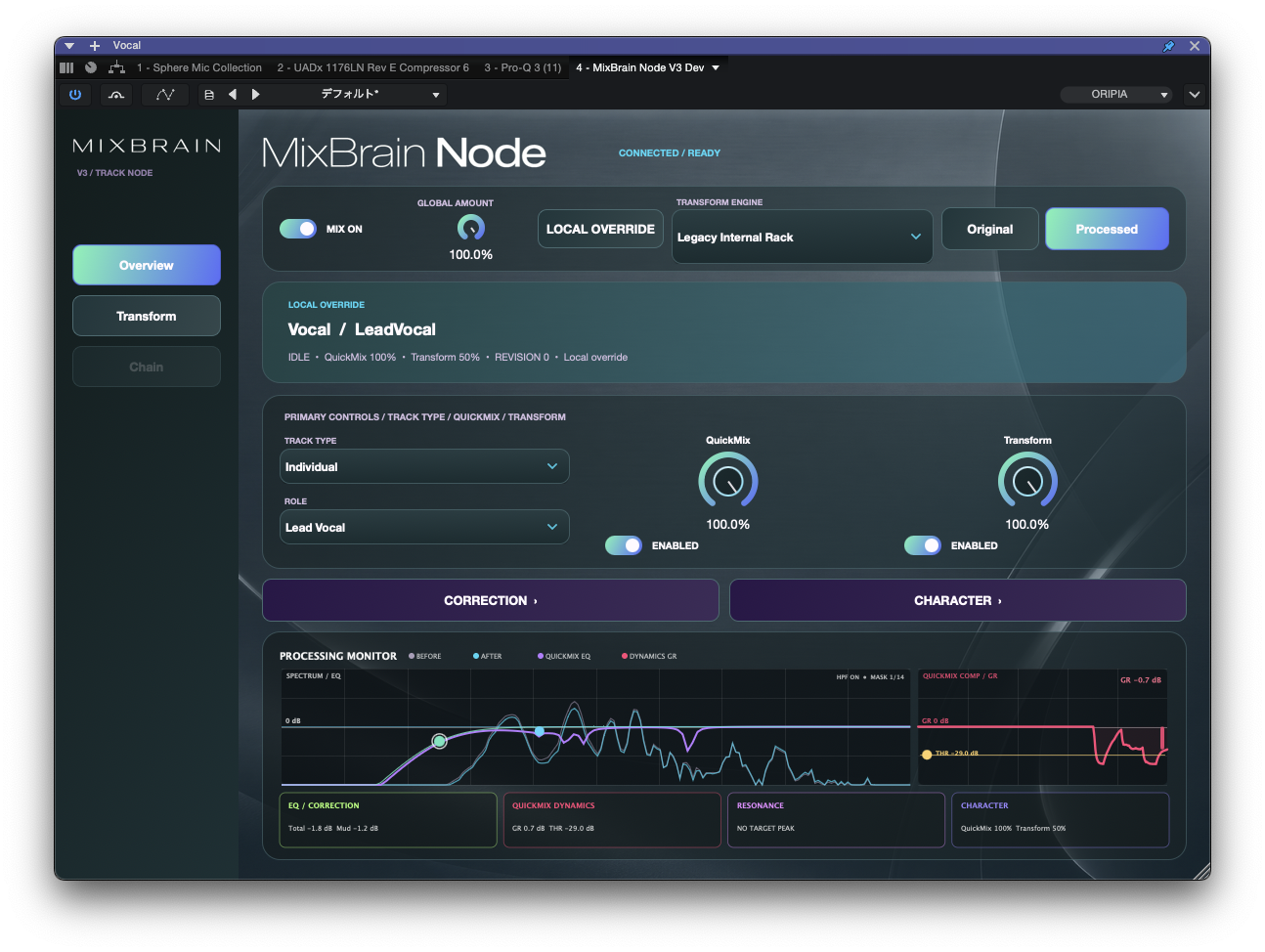
Task: Click the preset file icon
Action: 209,95
